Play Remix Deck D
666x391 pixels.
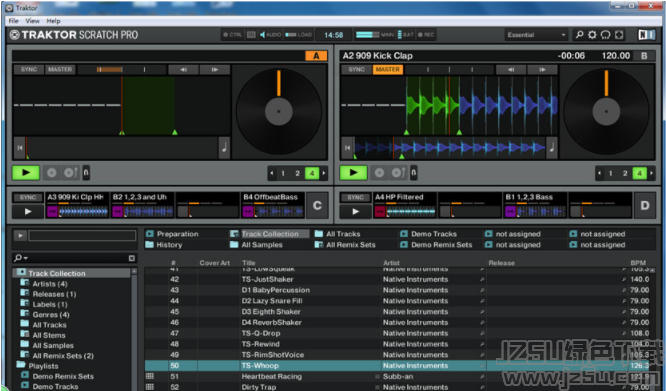(355, 211)
